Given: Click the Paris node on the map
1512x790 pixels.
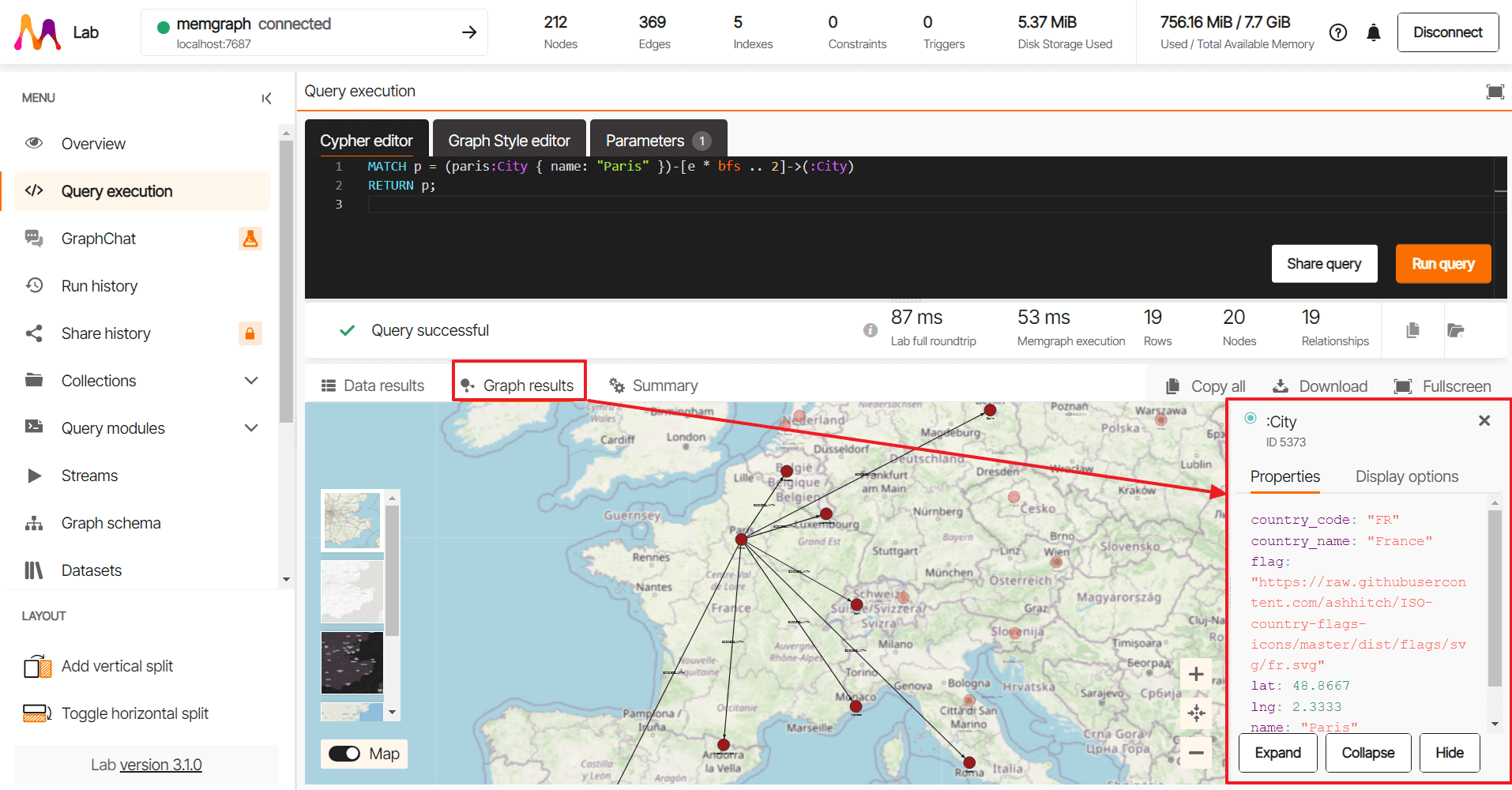Looking at the screenshot, I should (x=741, y=540).
